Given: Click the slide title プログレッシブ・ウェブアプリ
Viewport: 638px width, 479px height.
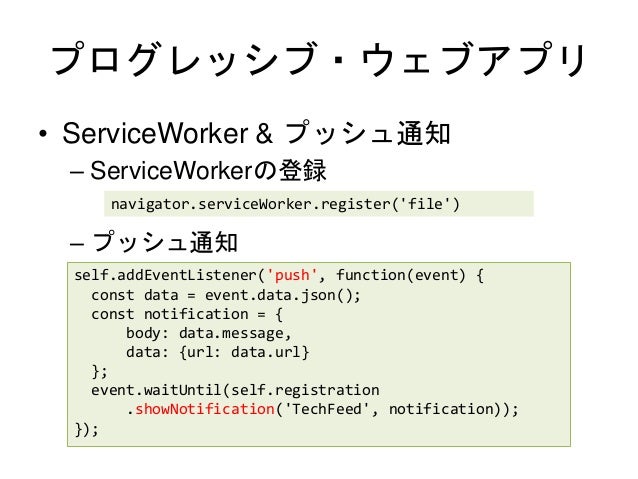Looking at the screenshot, I should pyautogui.click(x=319, y=59).
